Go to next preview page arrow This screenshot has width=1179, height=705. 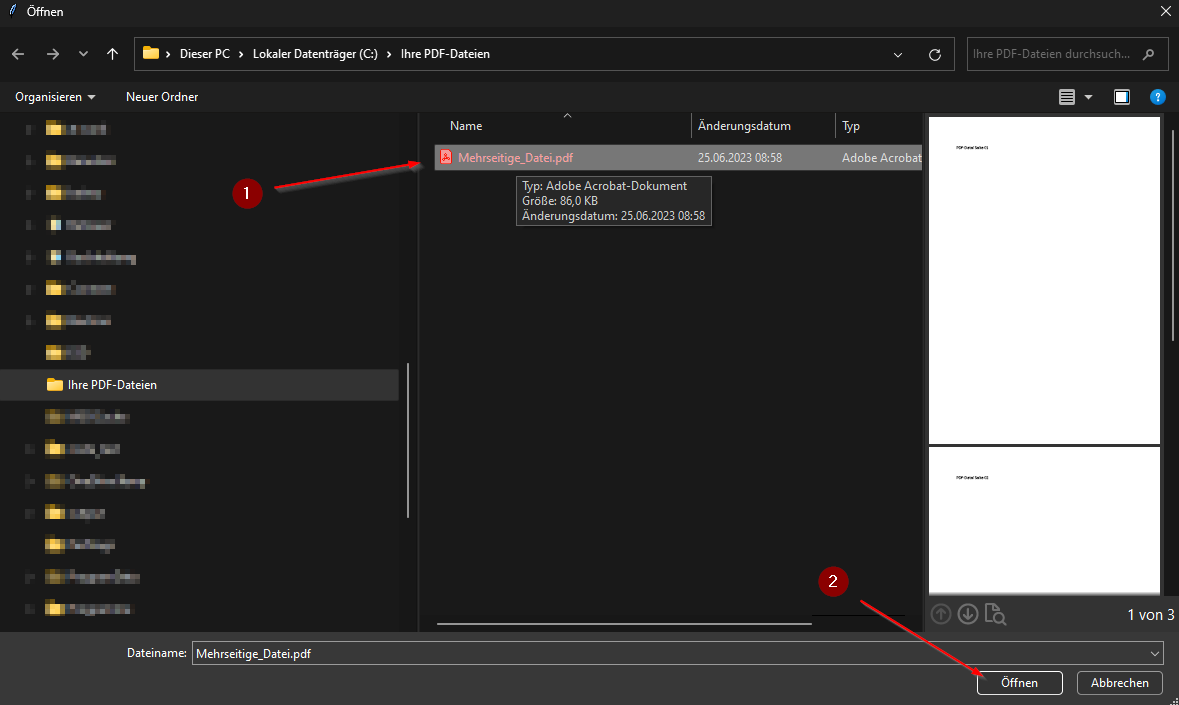(967, 614)
